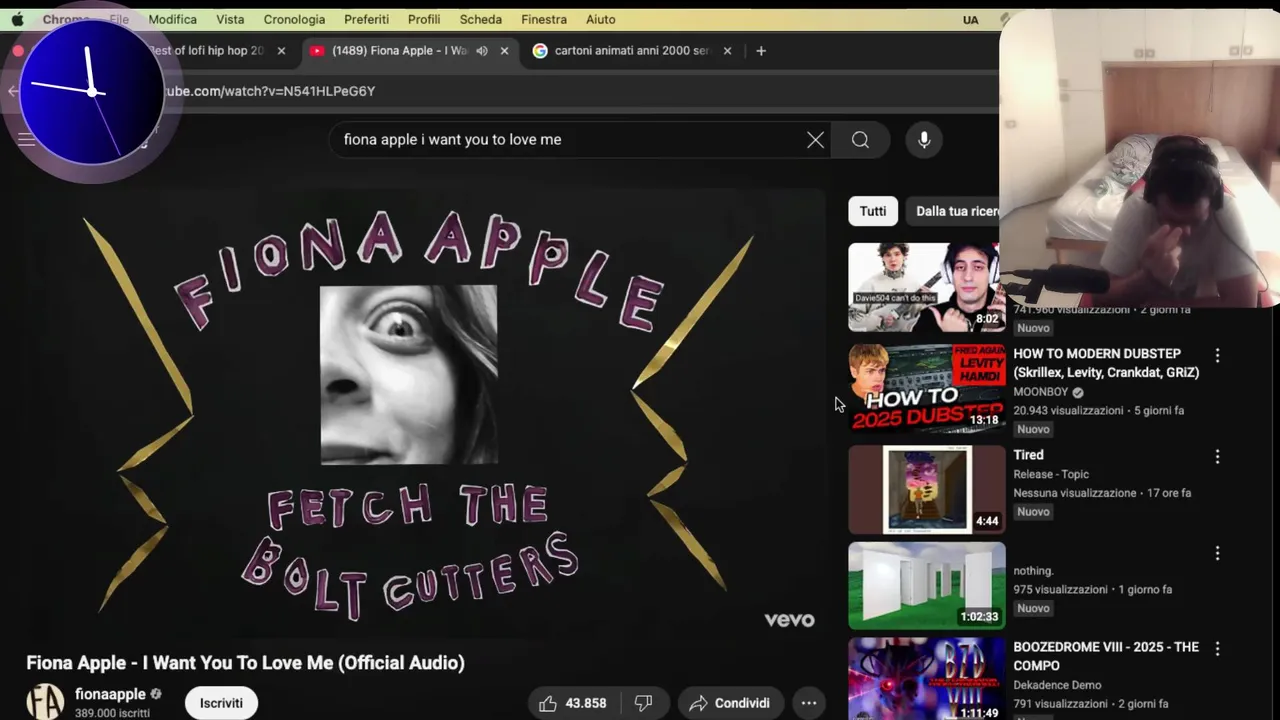This screenshot has height=720, width=1280.
Task: Mute the Fiona Apple tab audio icon
Action: point(482,50)
